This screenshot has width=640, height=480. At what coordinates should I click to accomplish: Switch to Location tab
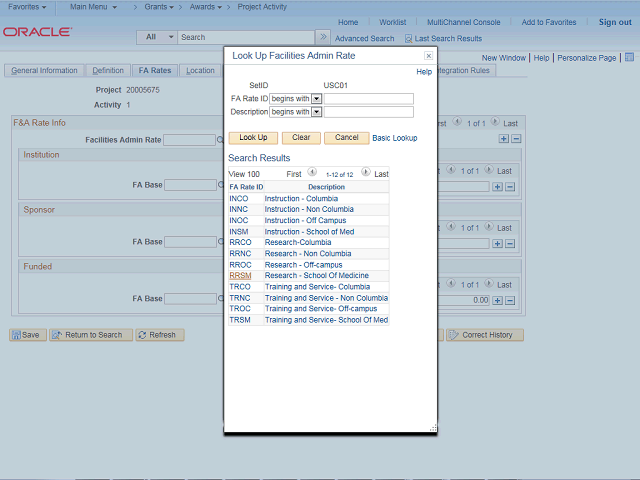point(200,71)
